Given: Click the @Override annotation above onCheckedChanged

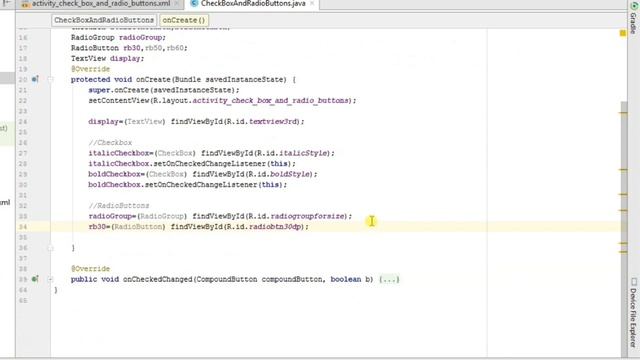Looking at the screenshot, I should tap(90, 269).
